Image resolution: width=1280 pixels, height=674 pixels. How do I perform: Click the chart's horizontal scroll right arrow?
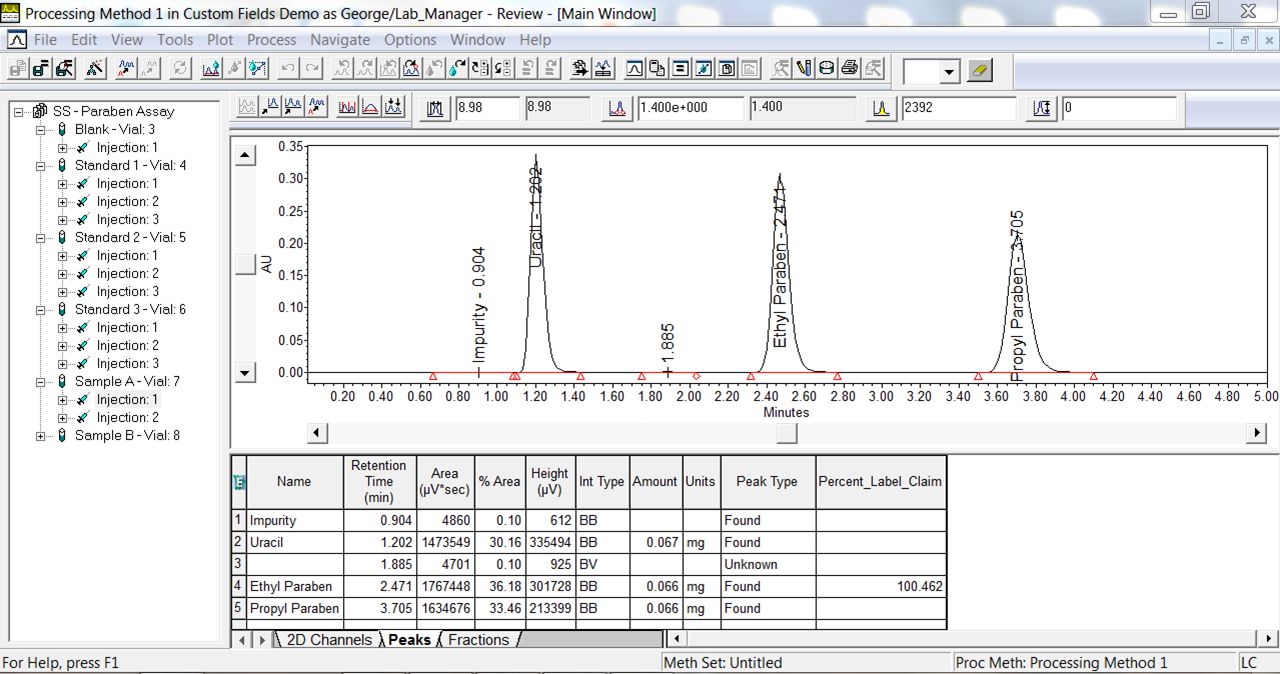click(1256, 433)
